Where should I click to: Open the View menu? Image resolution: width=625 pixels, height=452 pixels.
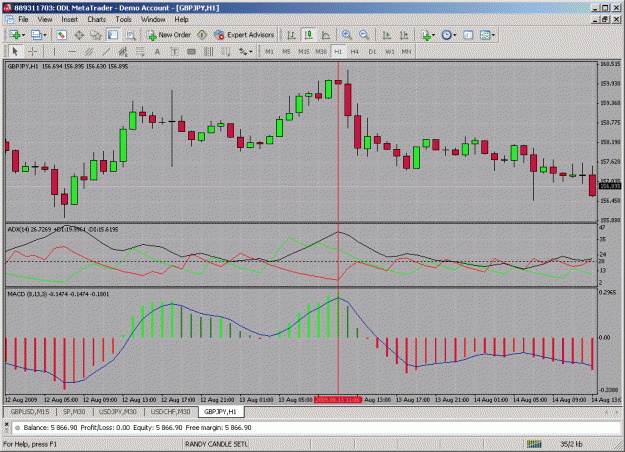point(45,19)
